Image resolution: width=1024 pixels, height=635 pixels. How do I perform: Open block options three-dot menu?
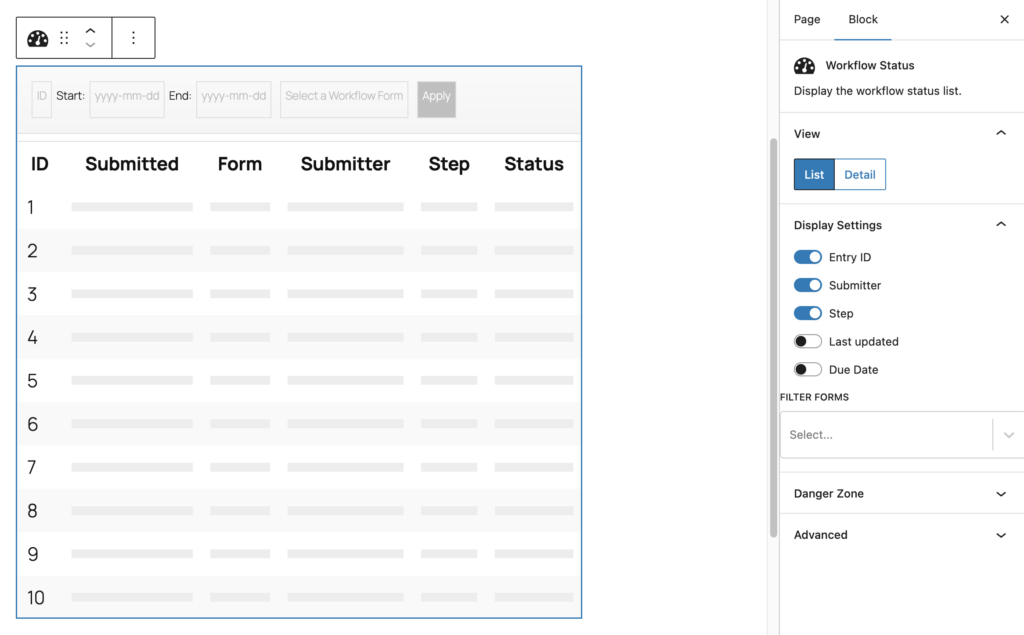tap(133, 38)
